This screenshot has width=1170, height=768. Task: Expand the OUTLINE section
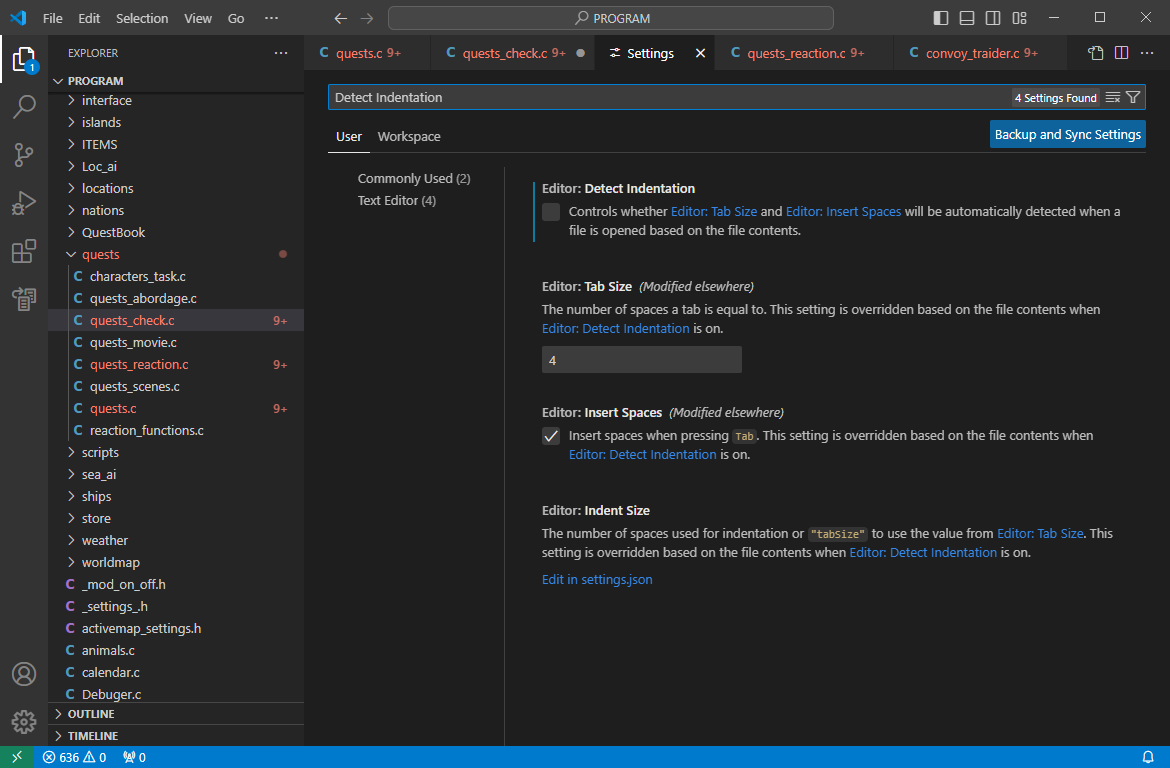click(90, 714)
